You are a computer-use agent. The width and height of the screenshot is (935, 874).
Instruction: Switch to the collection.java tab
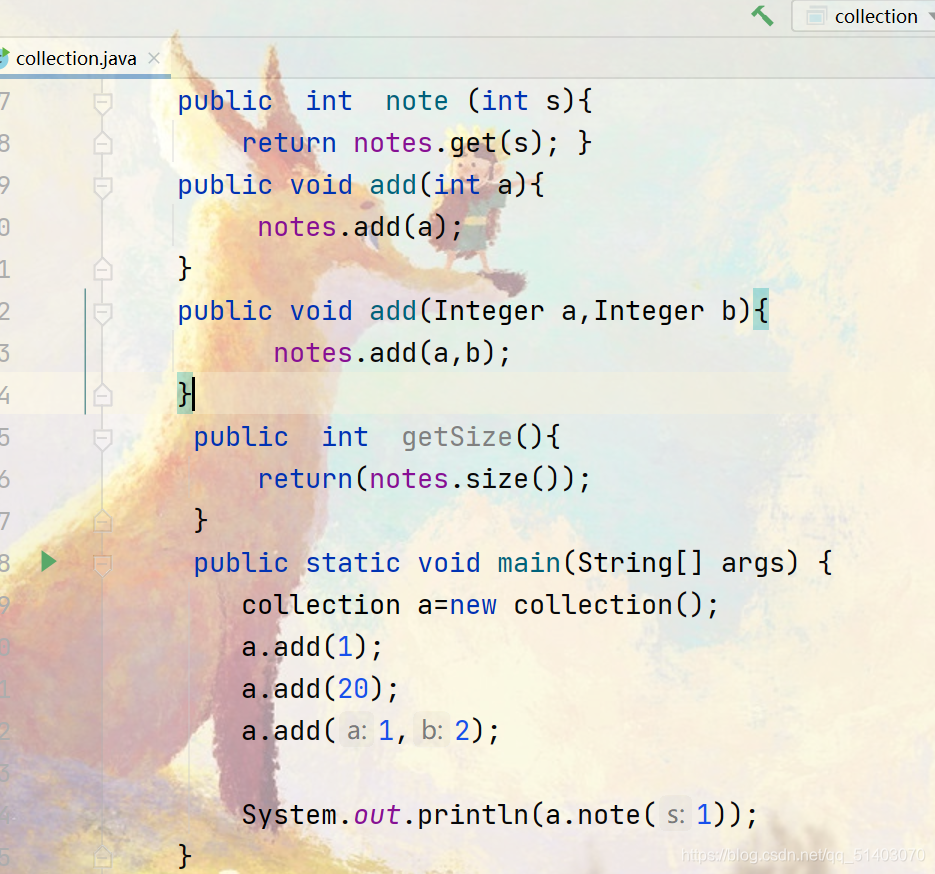[x=76, y=58]
